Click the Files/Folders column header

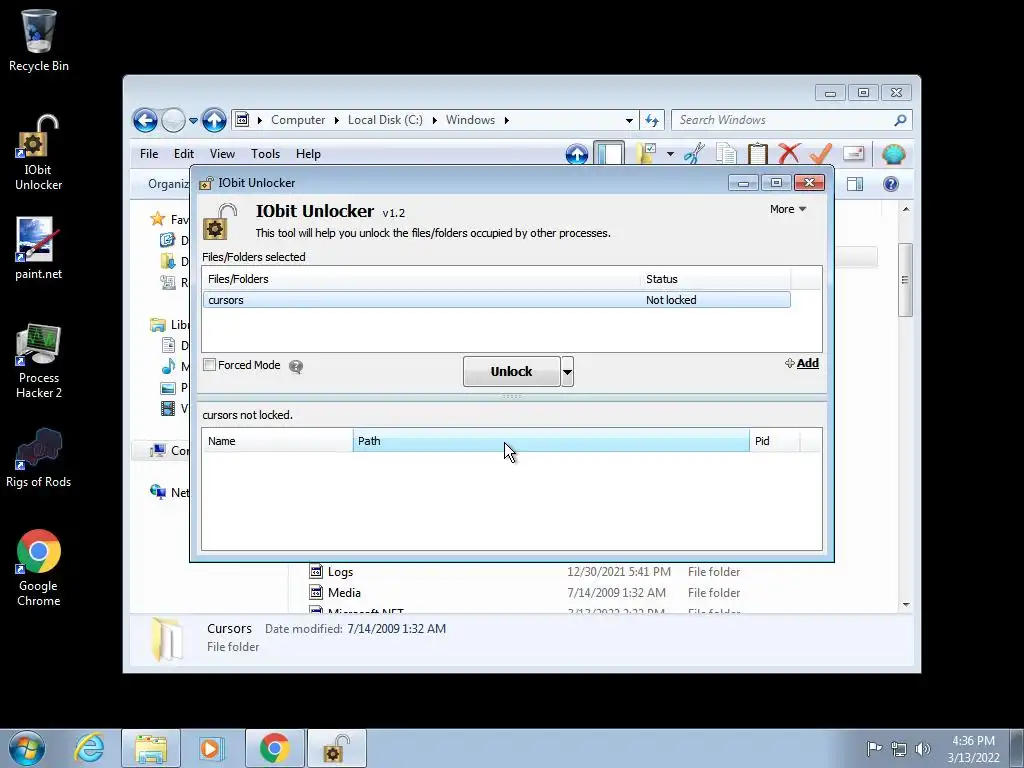tap(421, 279)
